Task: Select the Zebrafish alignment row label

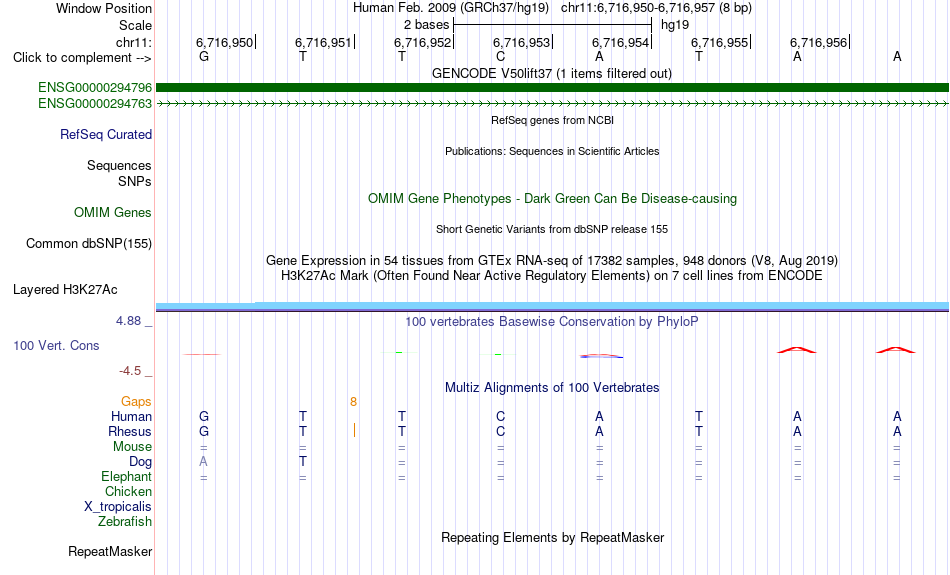Action: (x=125, y=522)
